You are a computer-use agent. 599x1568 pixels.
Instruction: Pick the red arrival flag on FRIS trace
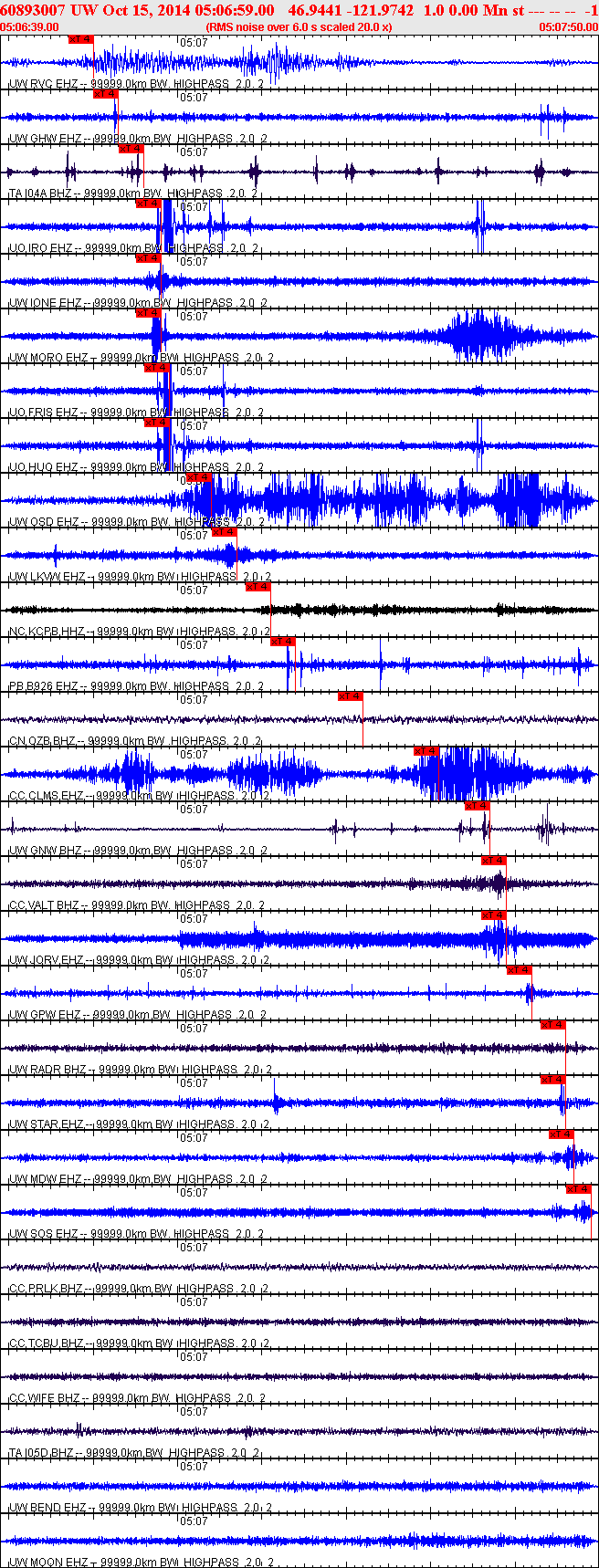pos(157,368)
